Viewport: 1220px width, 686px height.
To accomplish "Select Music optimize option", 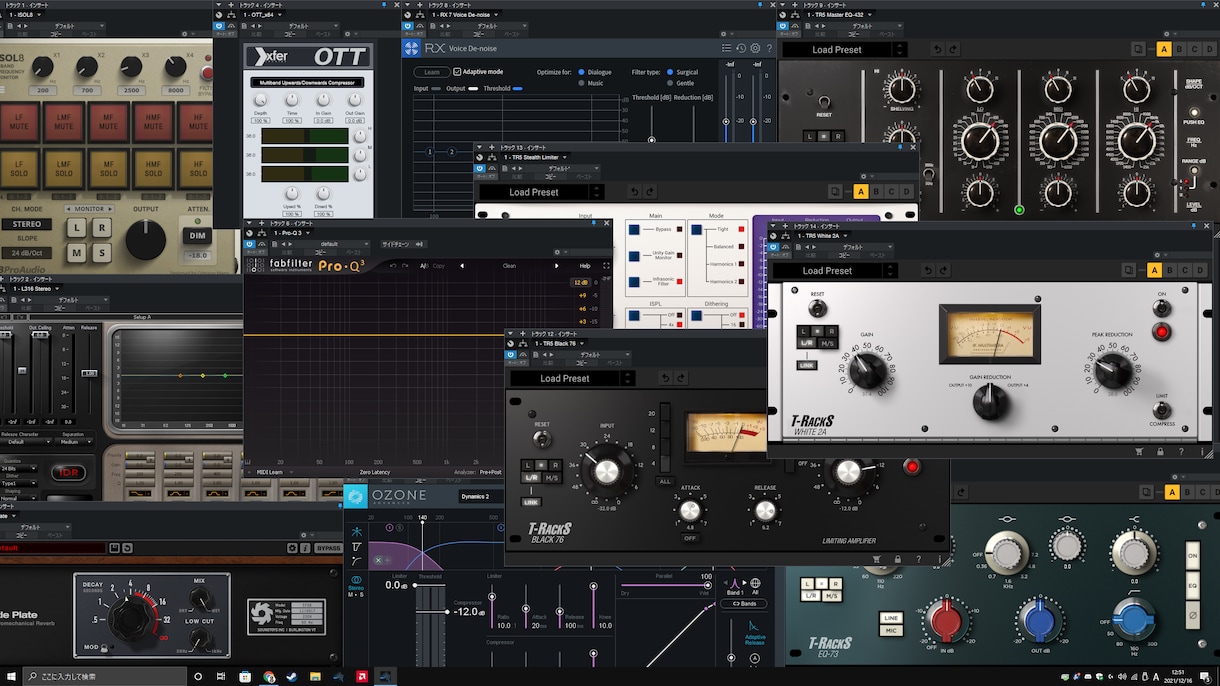I will (582, 84).
